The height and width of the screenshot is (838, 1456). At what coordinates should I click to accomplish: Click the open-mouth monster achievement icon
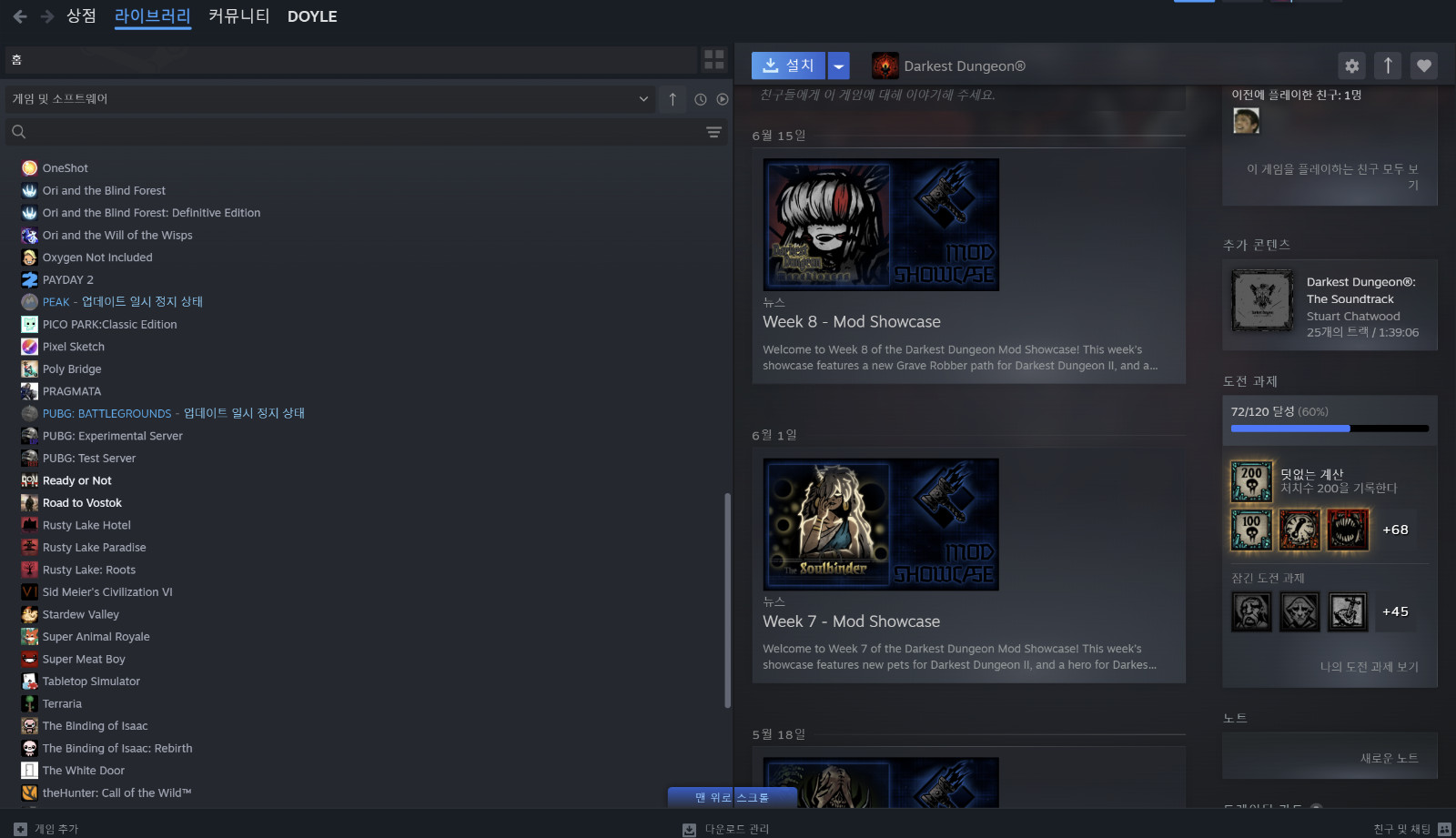coord(1348,530)
